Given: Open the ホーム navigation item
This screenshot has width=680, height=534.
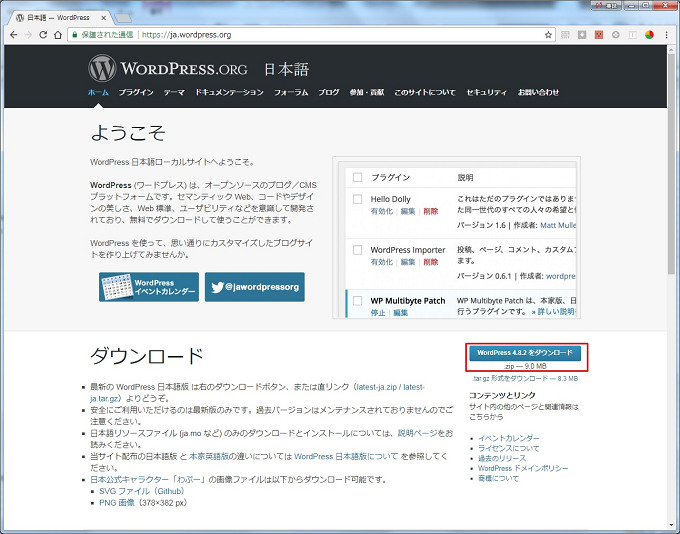Looking at the screenshot, I should click(98, 92).
